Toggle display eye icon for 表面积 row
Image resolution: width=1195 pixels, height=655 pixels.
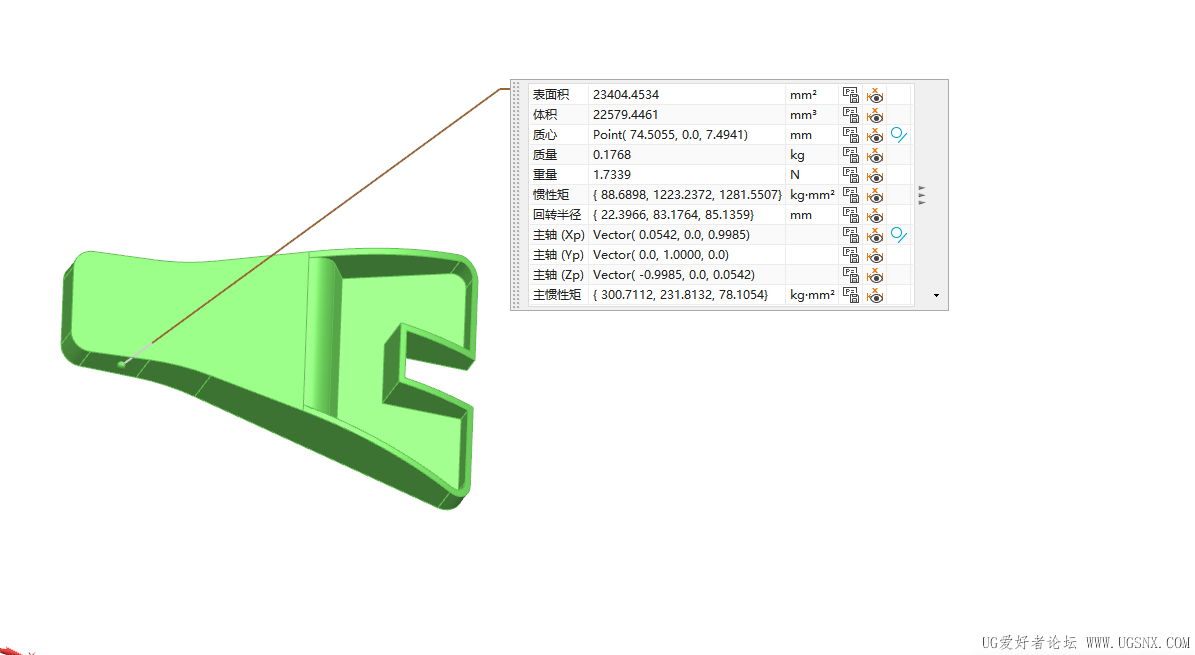coord(875,95)
